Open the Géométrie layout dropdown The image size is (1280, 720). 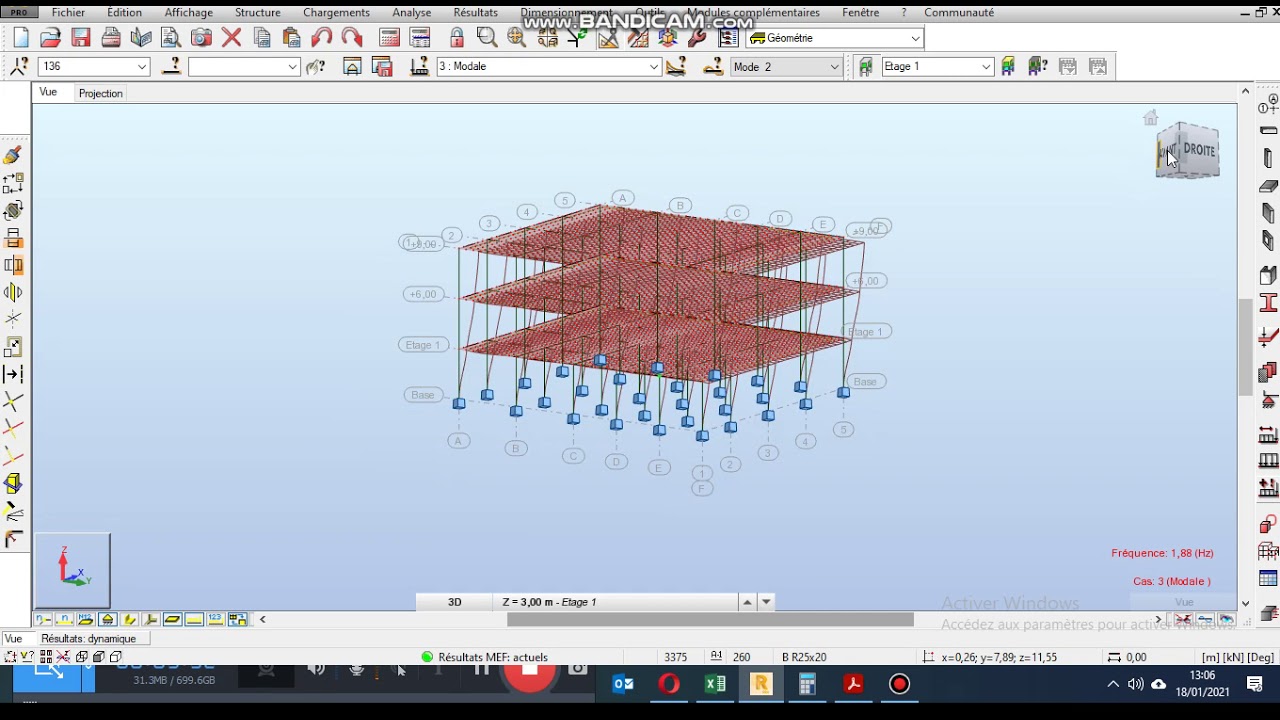[915, 38]
